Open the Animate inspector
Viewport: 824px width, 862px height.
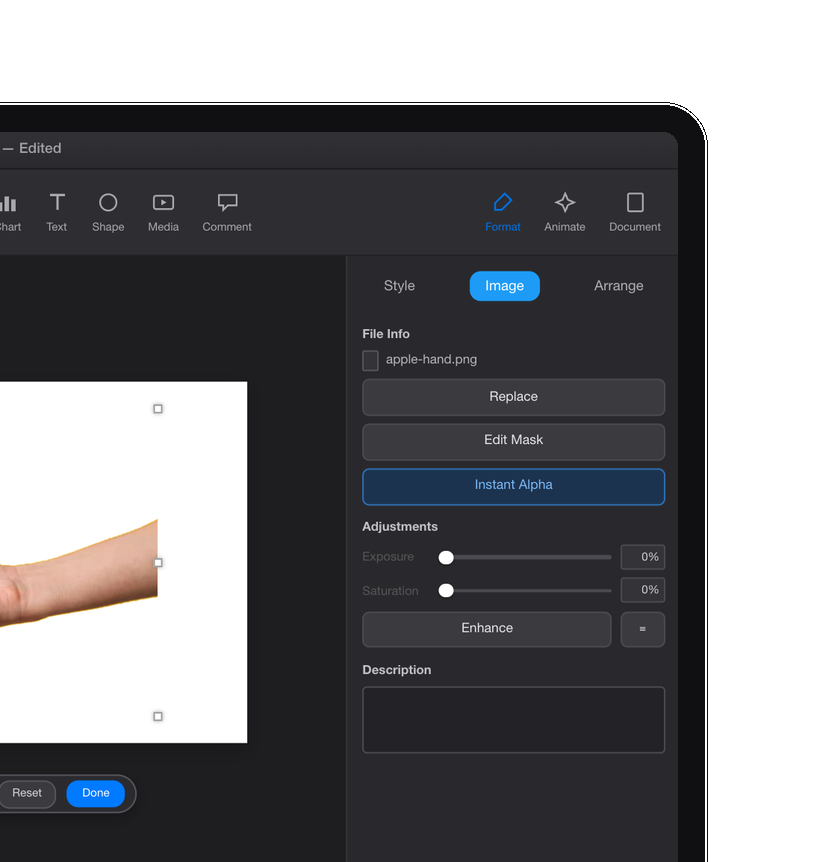(x=565, y=212)
